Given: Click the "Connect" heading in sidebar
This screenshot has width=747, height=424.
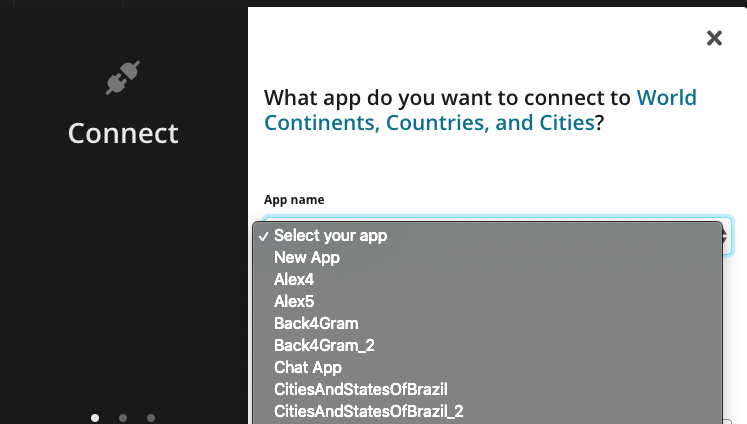Looking at the screenshot, I should coord(123,133).
